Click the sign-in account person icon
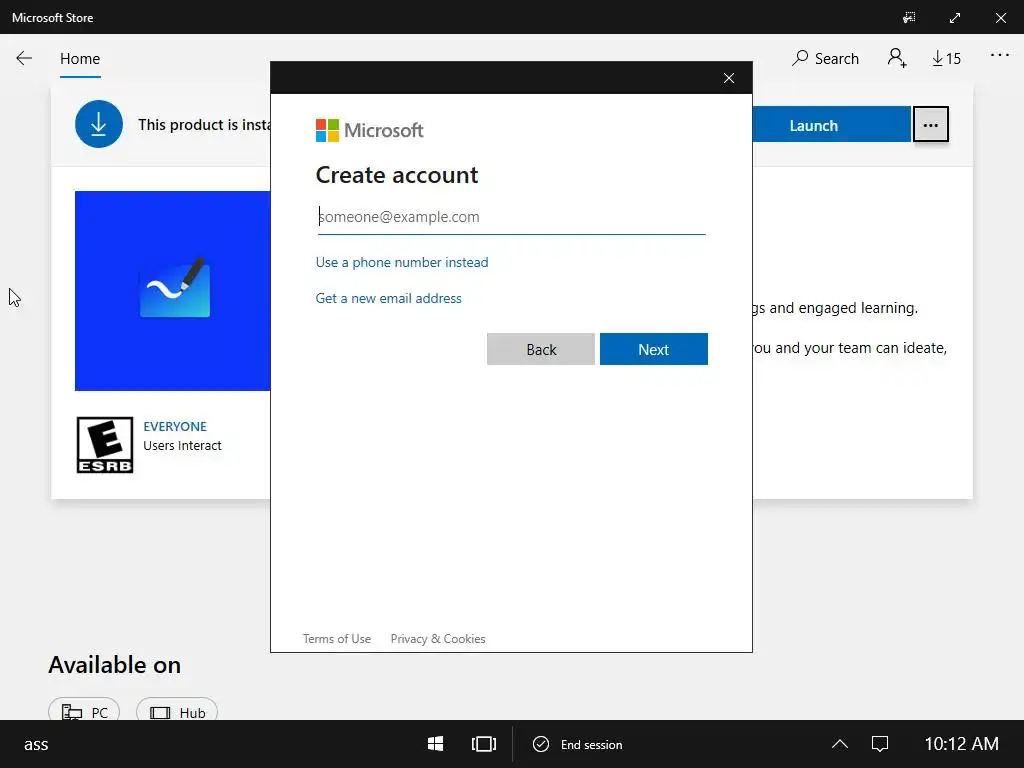This screenshot has height=768, width=1024. (x=897, y=58)
